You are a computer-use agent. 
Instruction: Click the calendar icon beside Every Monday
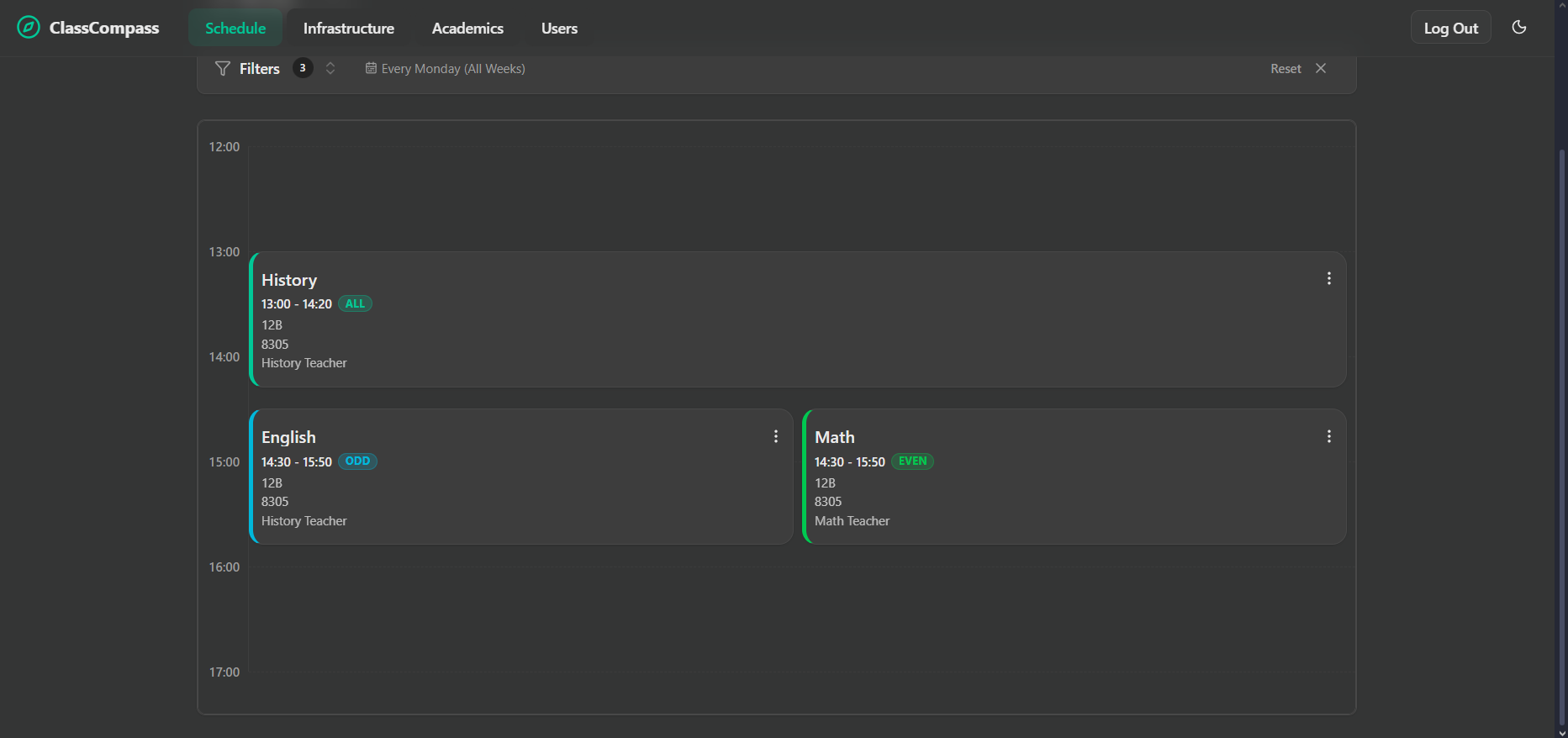click(371, 69)
